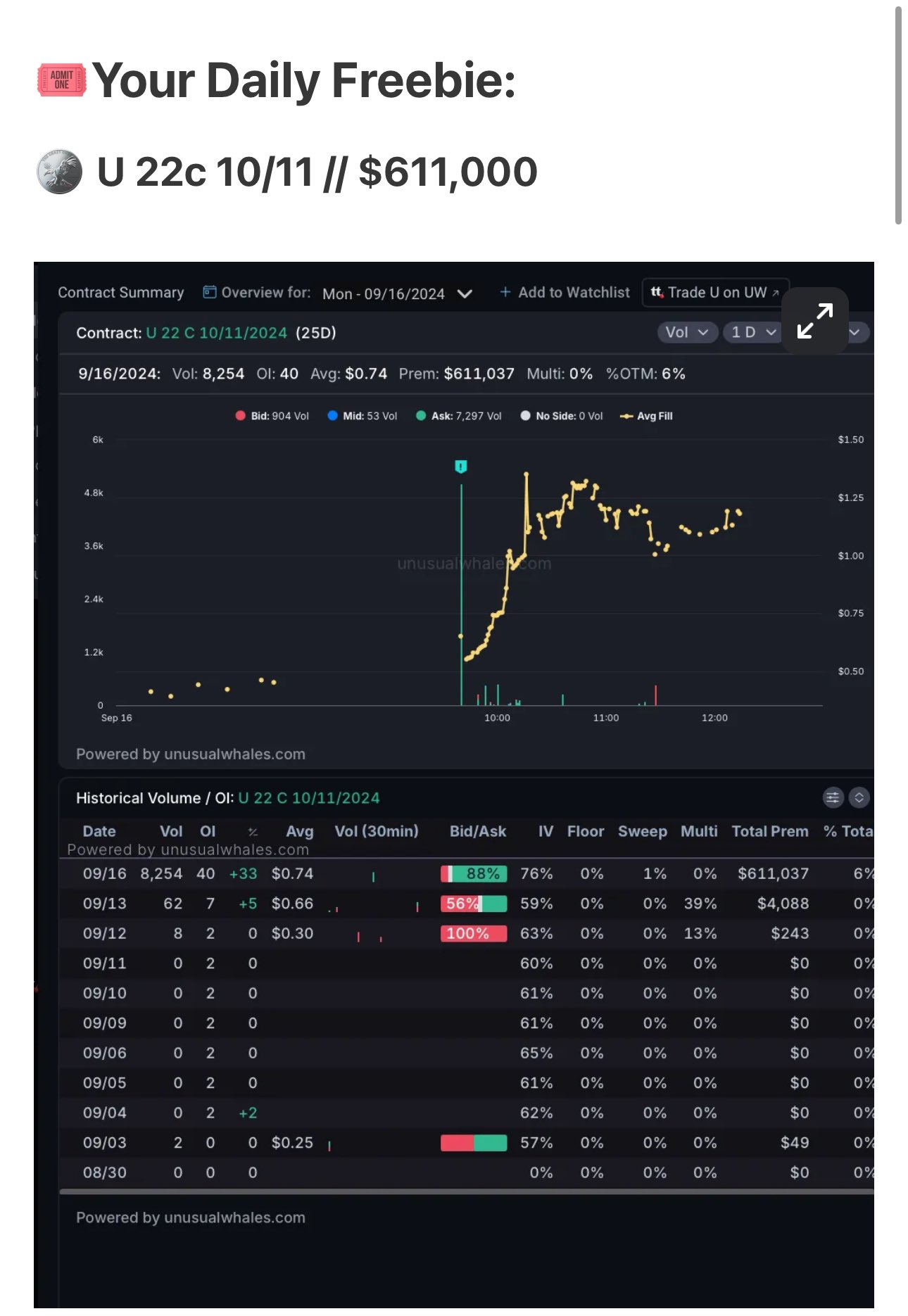Click the 100% bid/ask bar for 09/12
This screenshot has width=908, height=1316.
pyautogui.click(x=474, y=933)
